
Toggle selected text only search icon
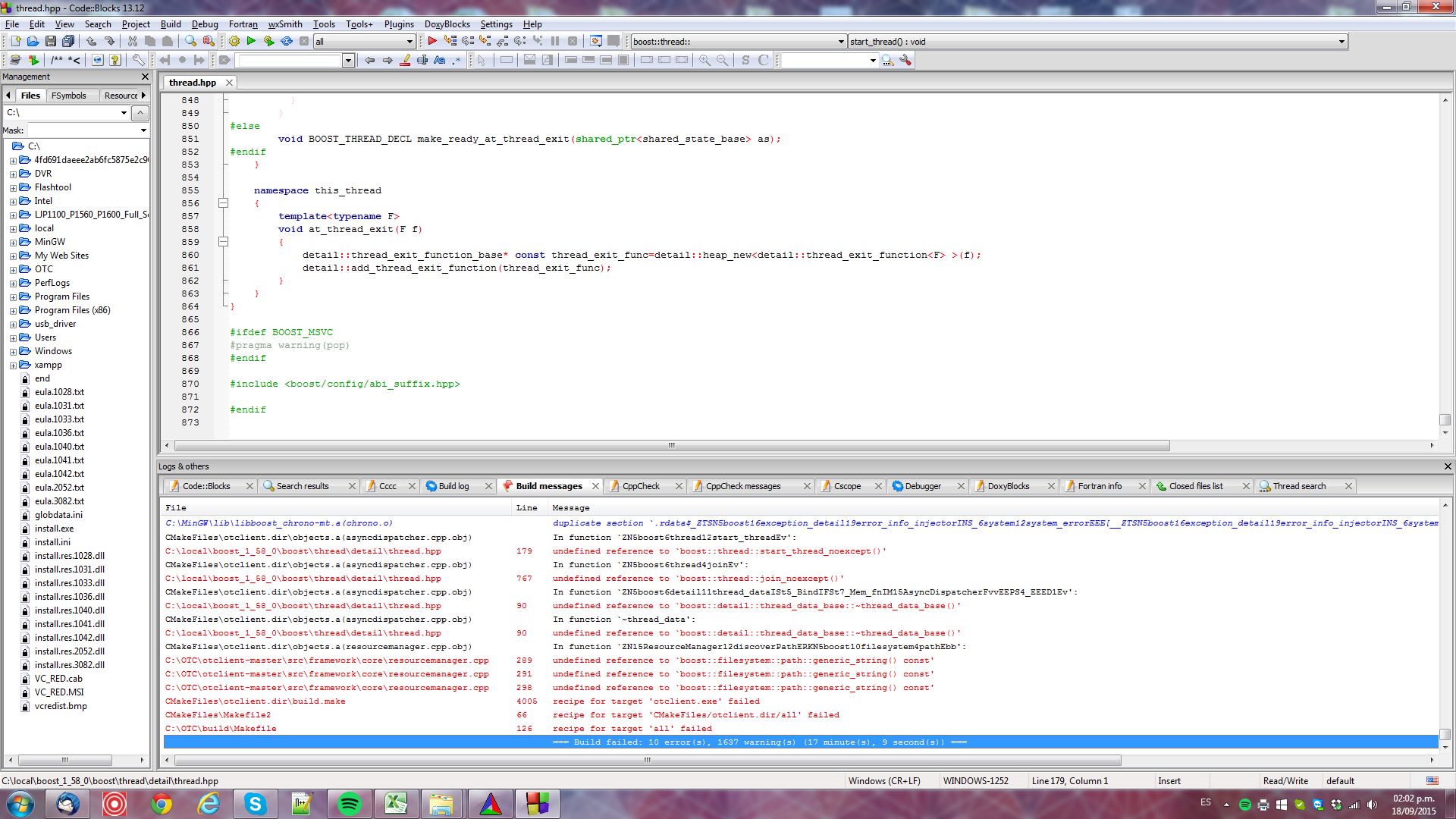click(x=422, y=60)
